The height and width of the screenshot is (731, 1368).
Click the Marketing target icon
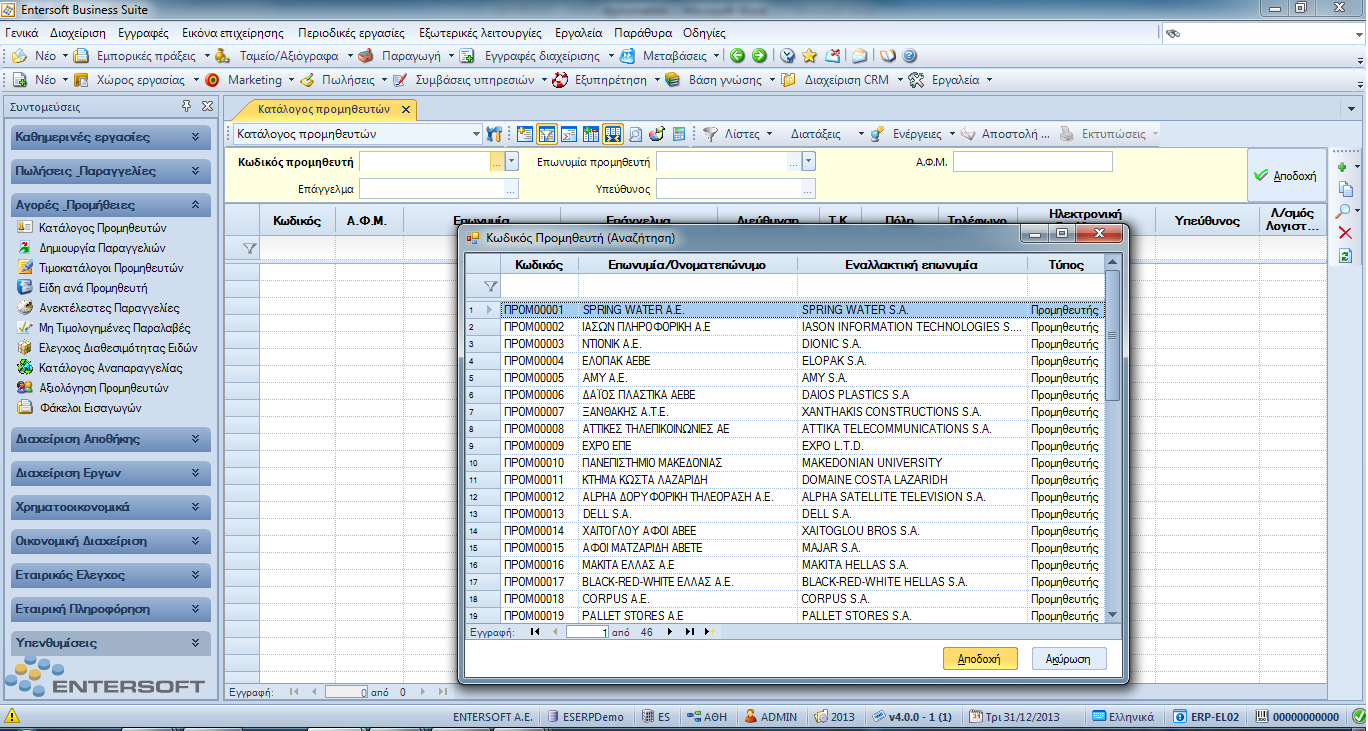[x=212, y=80]
